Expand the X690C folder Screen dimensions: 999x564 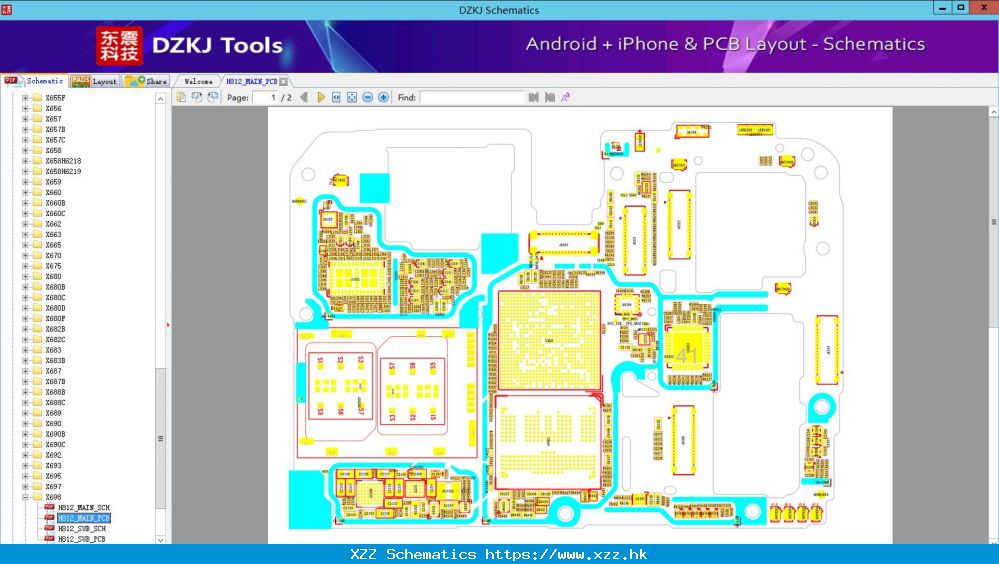click(x=25, y=445)
